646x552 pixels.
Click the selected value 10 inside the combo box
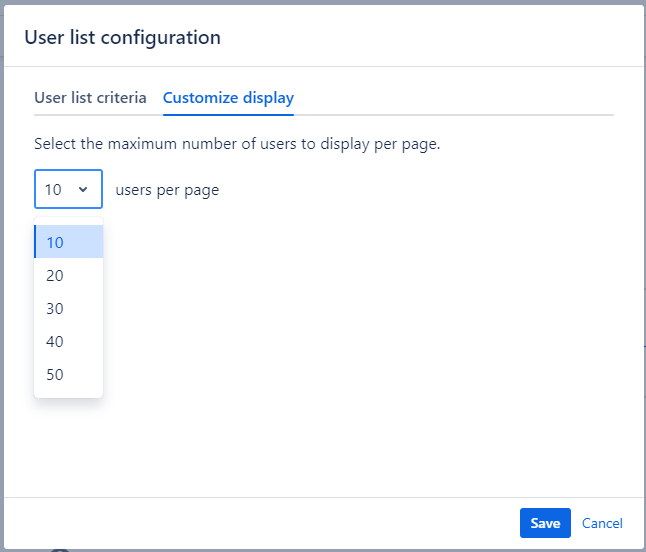[x=53, y=189]
